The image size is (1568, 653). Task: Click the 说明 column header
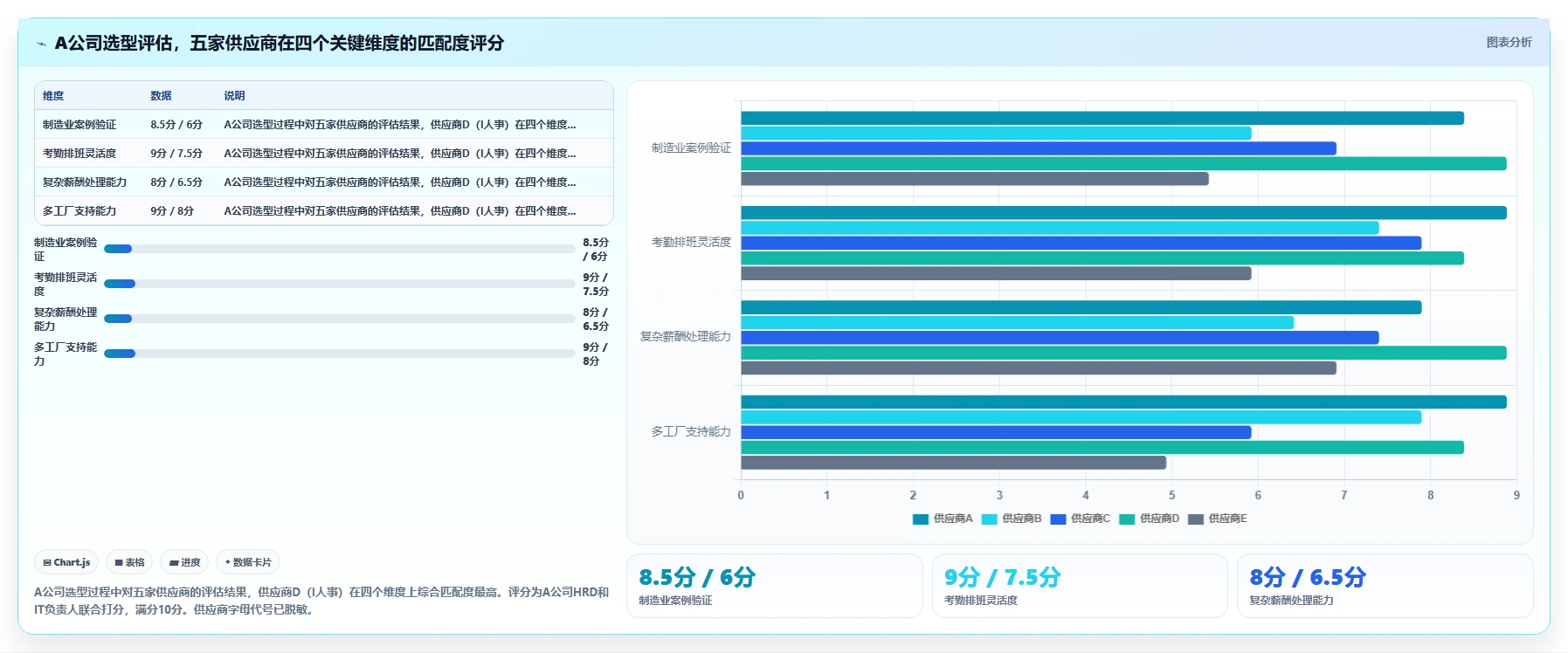(x=234, y=96)
